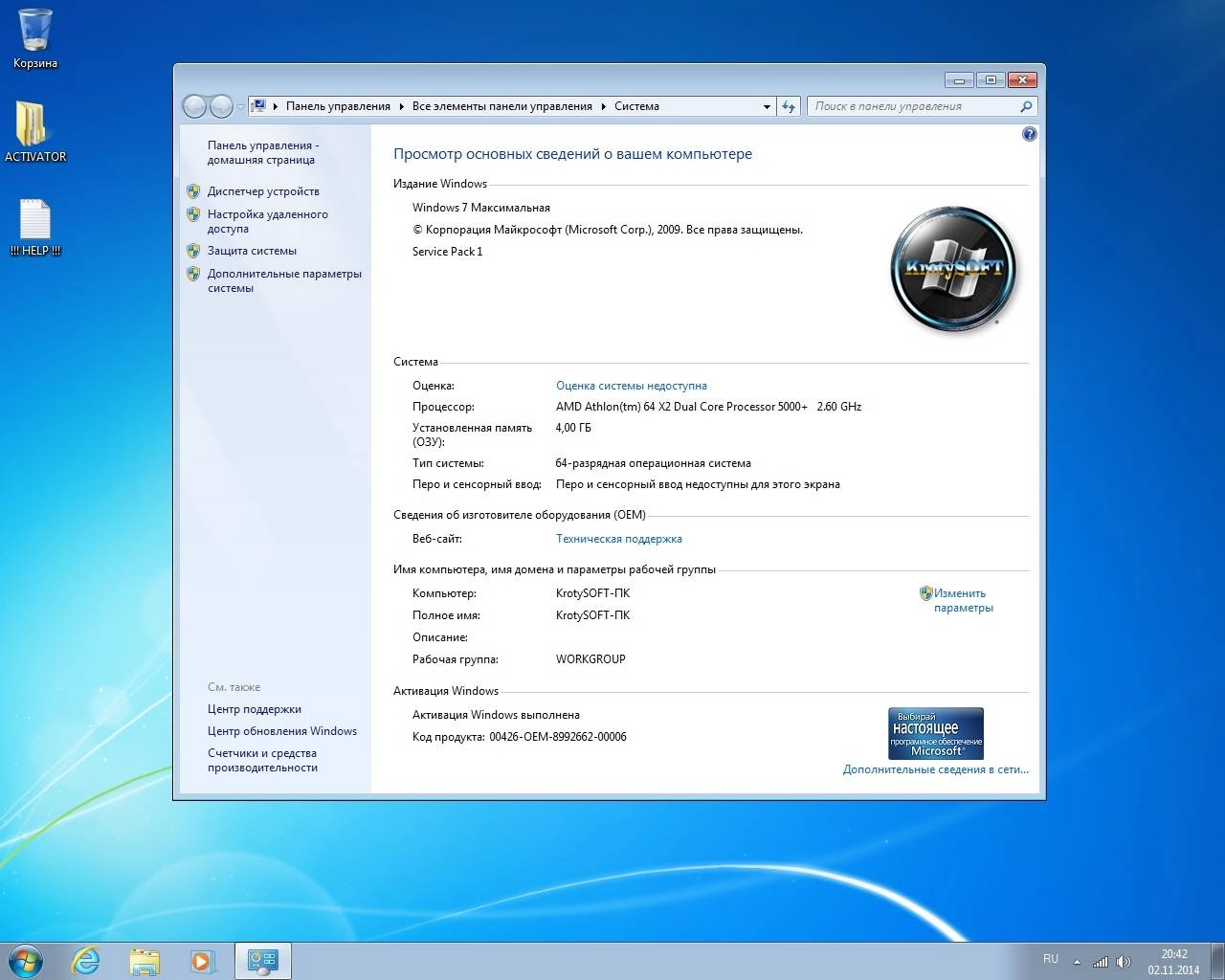Expand the address bar history dropdown
This screenshot has width=1225, height=980.
(767, 106)
